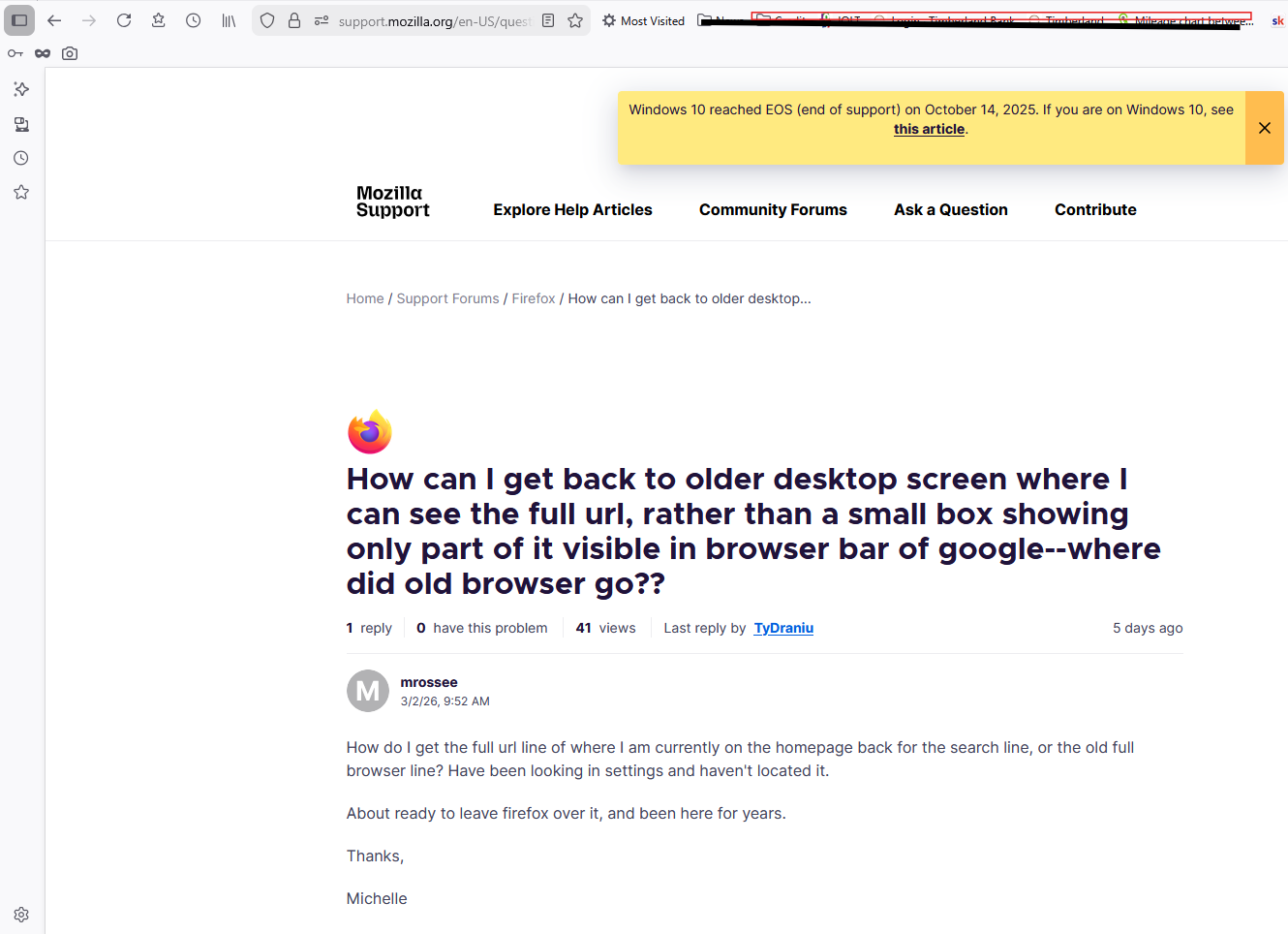
Task: Open site permissions icon in address bar
Action: click(x=322, y=20)
